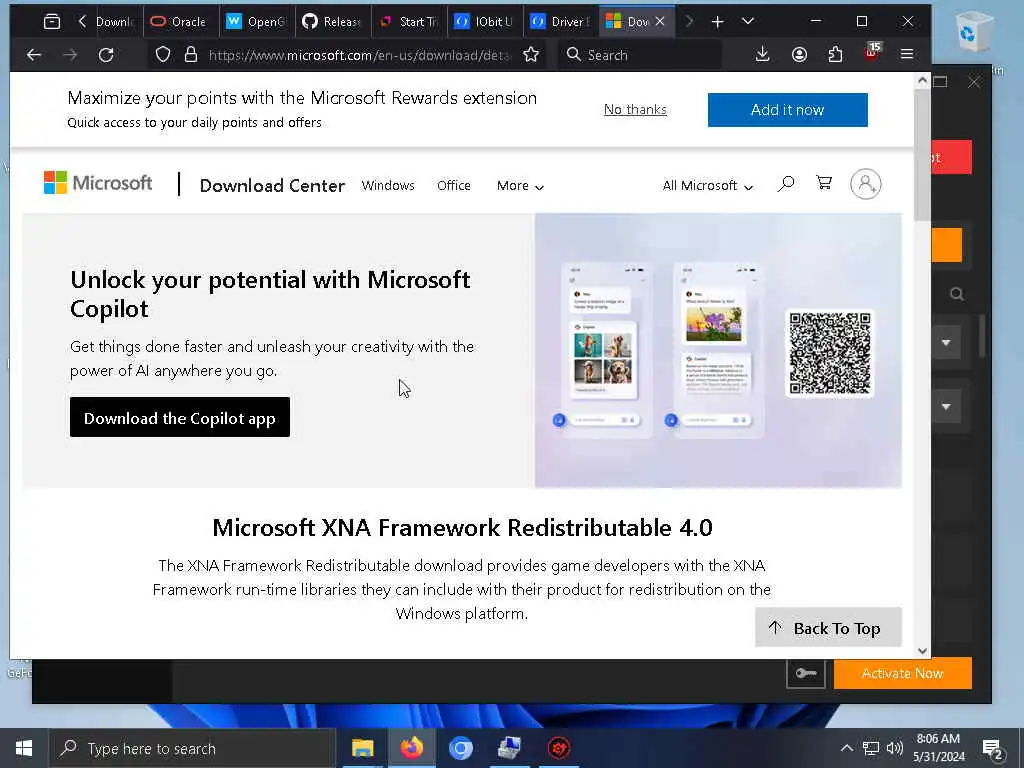Screen dimensions: 1024x768
Task: Switch to the Oracle tab
Action: (x=180, y=22)
